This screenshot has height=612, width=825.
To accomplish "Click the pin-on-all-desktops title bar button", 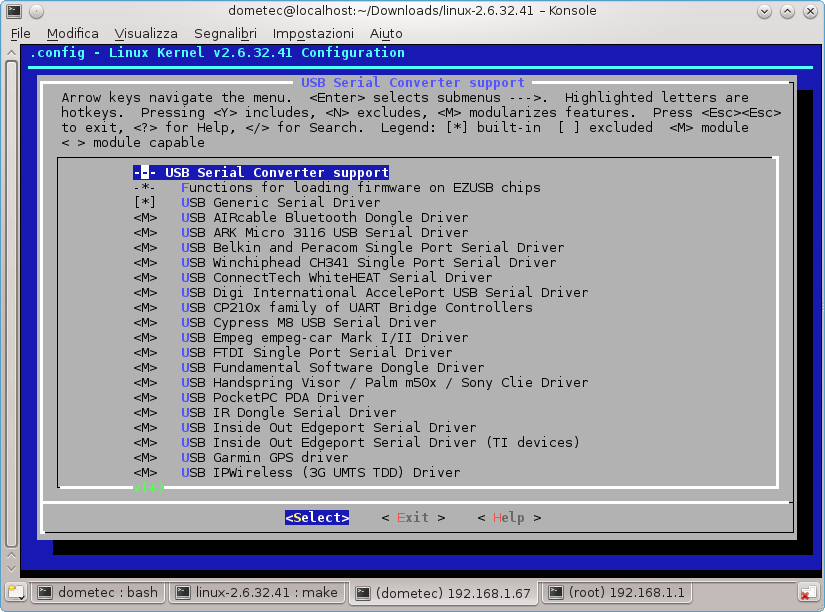I will coord(35,11).
